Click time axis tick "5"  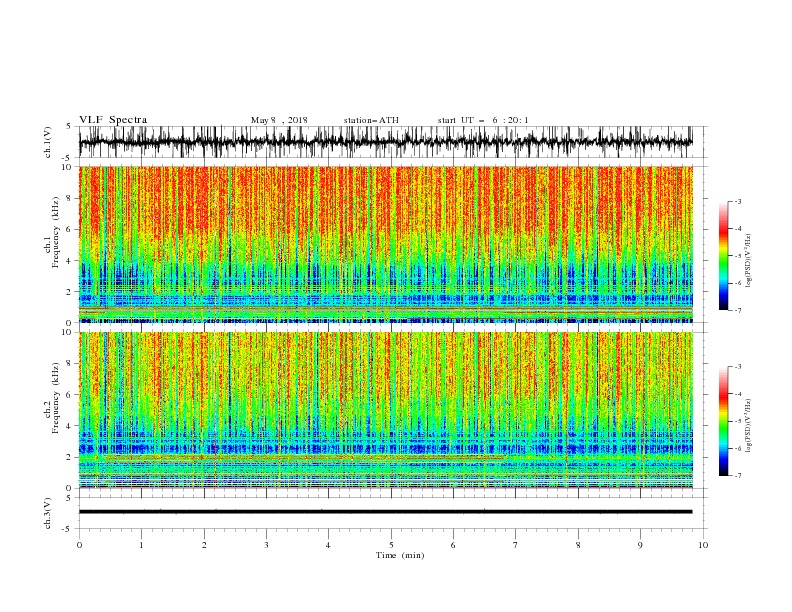pyautogui.click(x=391, y=545)
